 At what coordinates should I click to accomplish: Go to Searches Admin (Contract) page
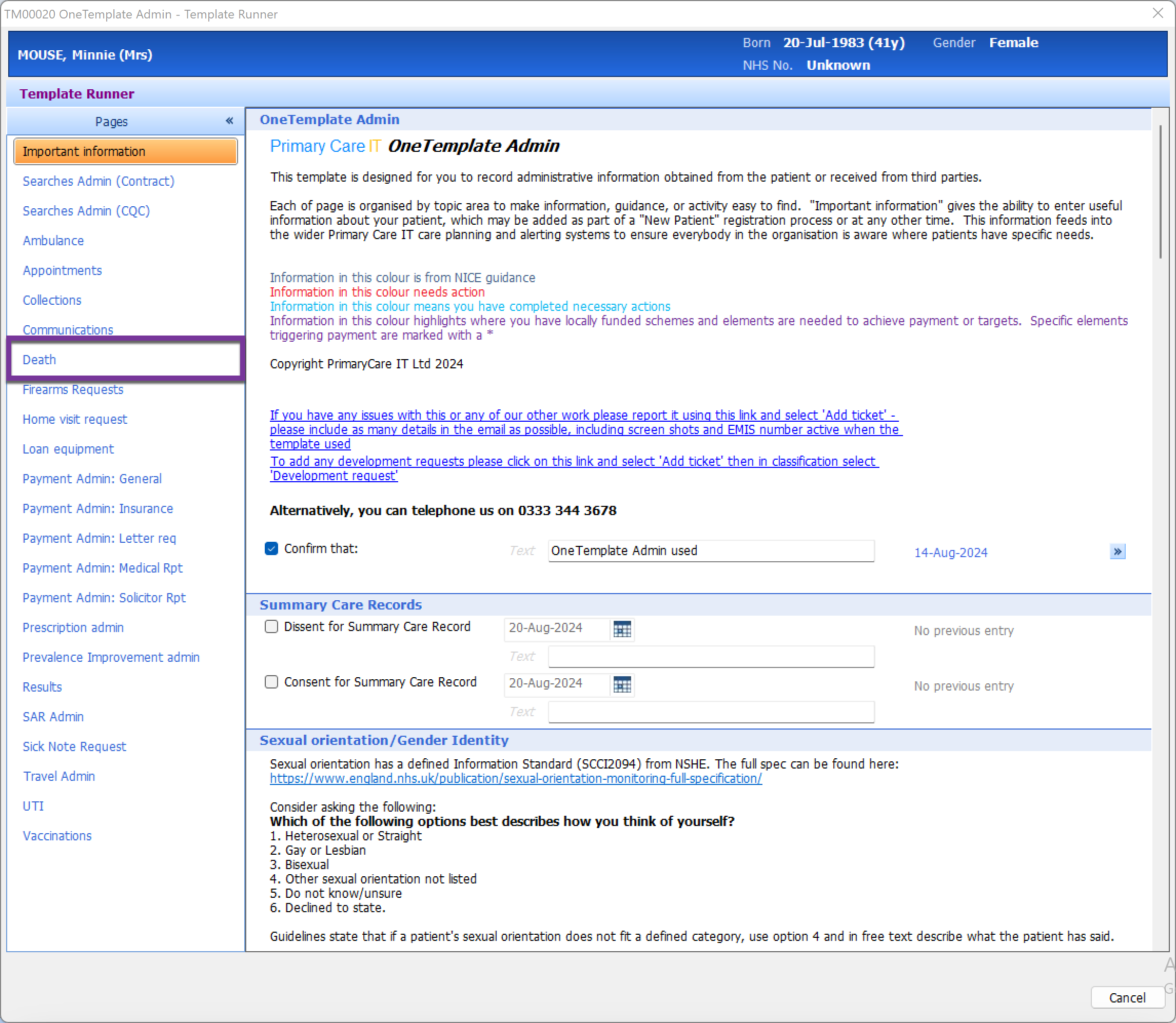coord(98,181)
